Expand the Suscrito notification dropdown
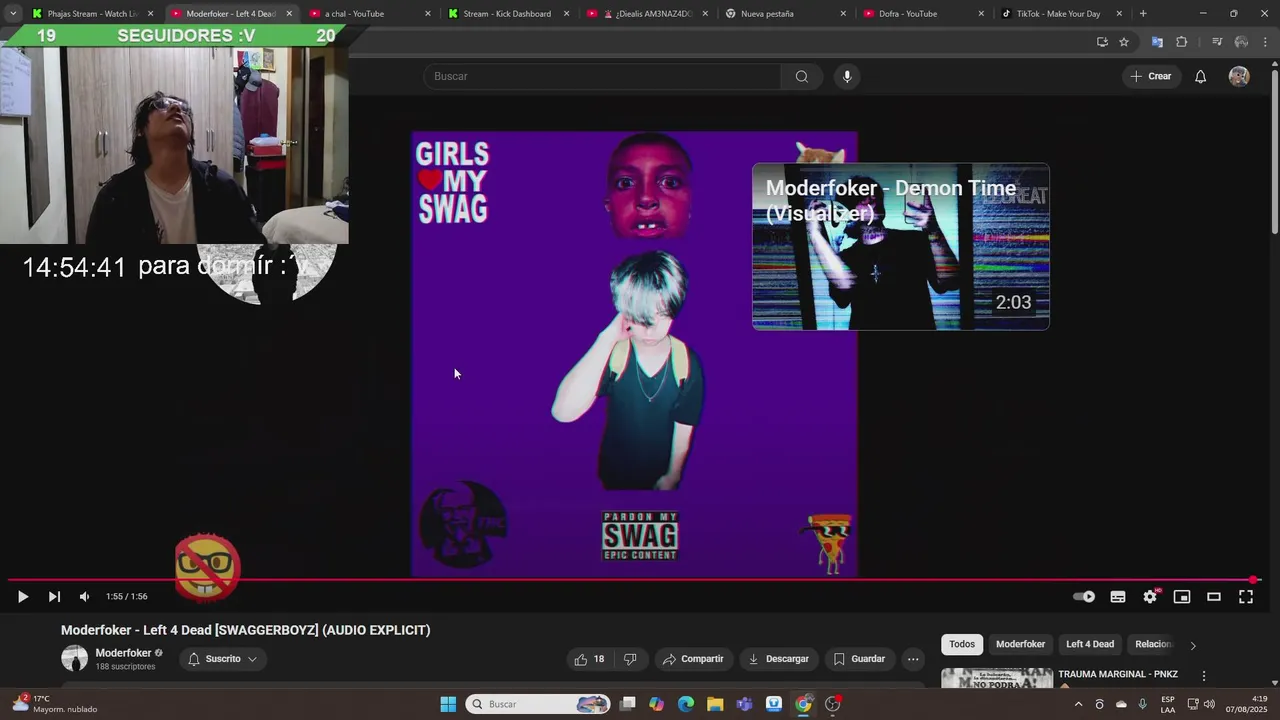The width and height of the screenshot is (1280, 720). tap(223, 659)
